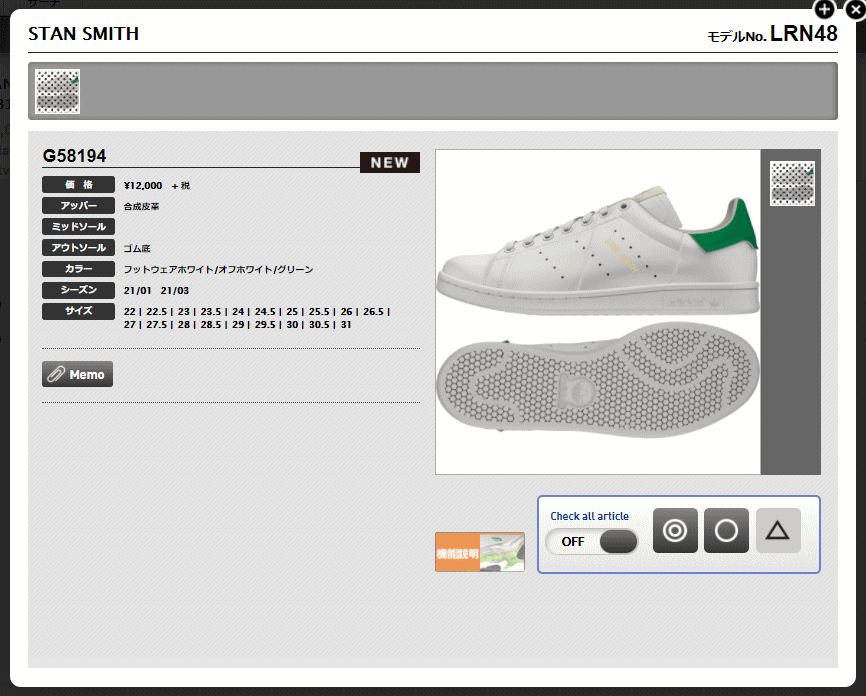This screenshot has height=696, width=866.
Task: Click the model number LRN48
Action: pyautogui.click(x=804, y=34)
